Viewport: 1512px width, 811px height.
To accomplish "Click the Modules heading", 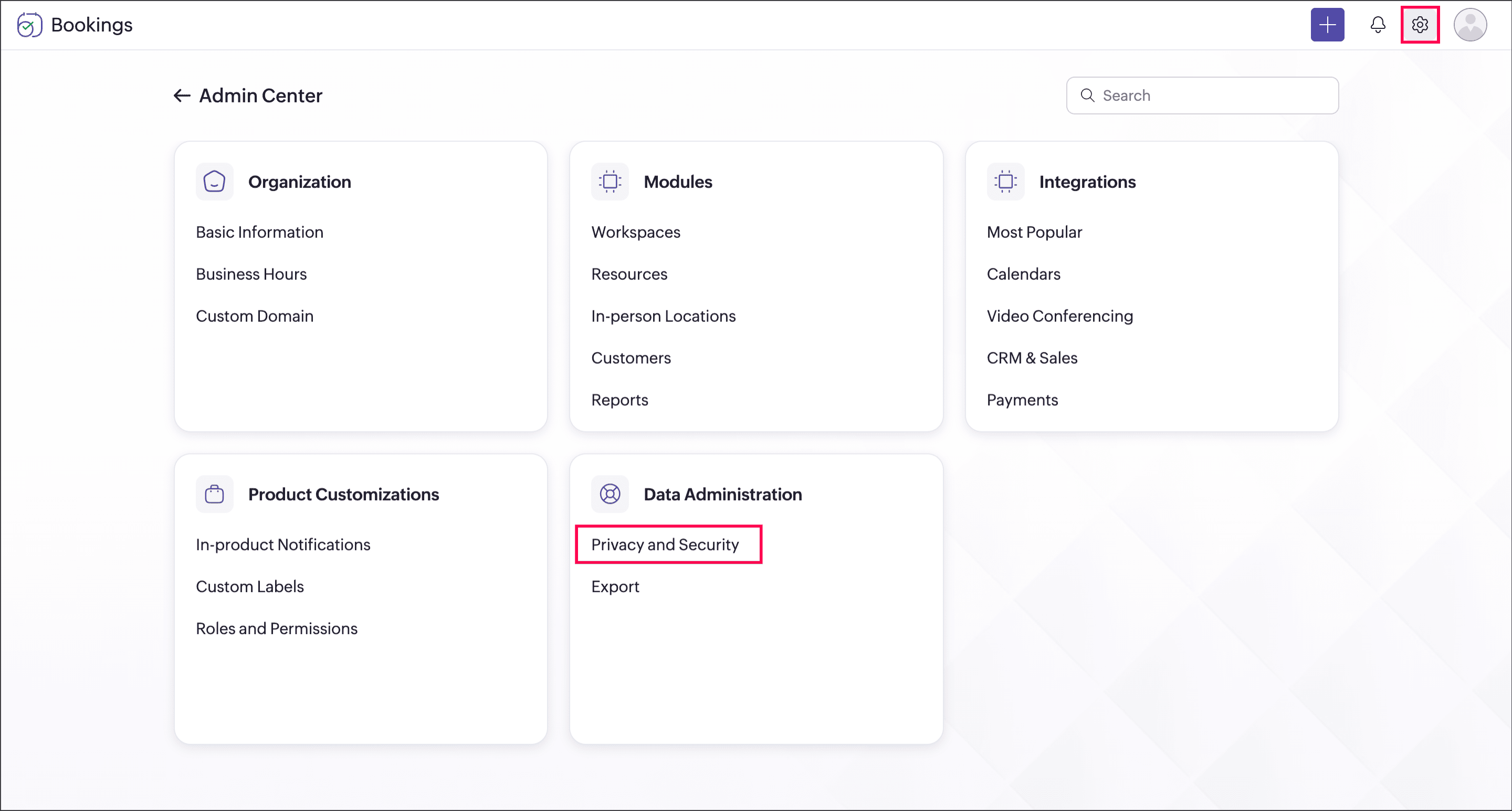I will click(678, 182).
